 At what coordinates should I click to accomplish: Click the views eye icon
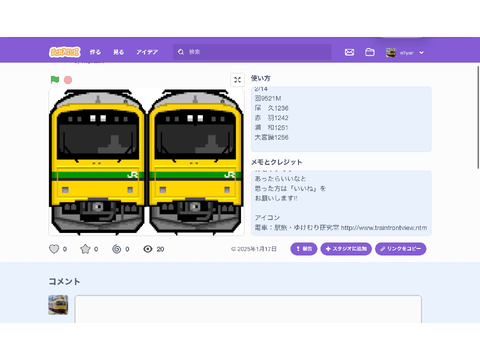pos(148,249)
